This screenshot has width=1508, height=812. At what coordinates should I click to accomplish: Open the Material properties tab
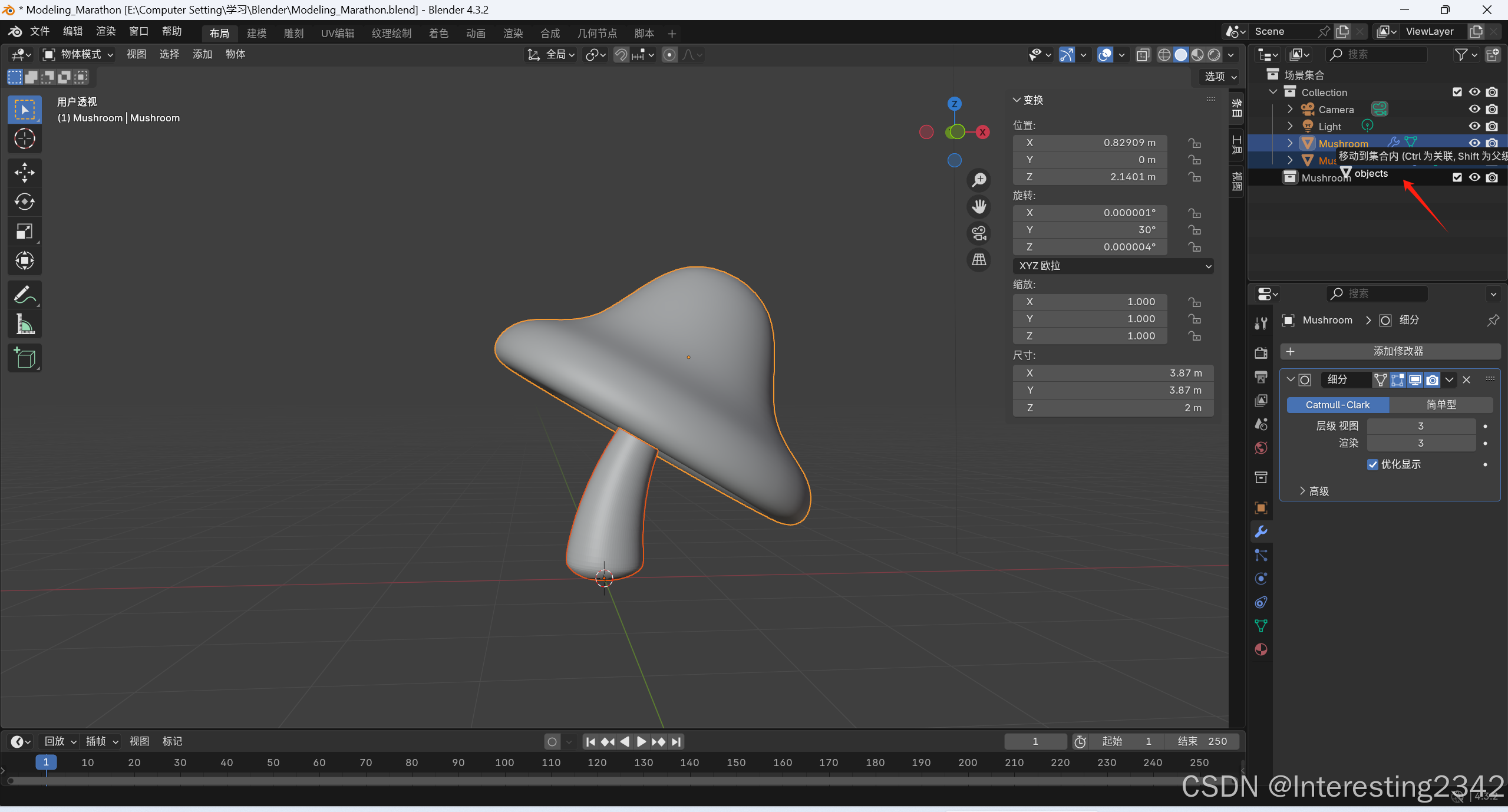[1261, 649]
